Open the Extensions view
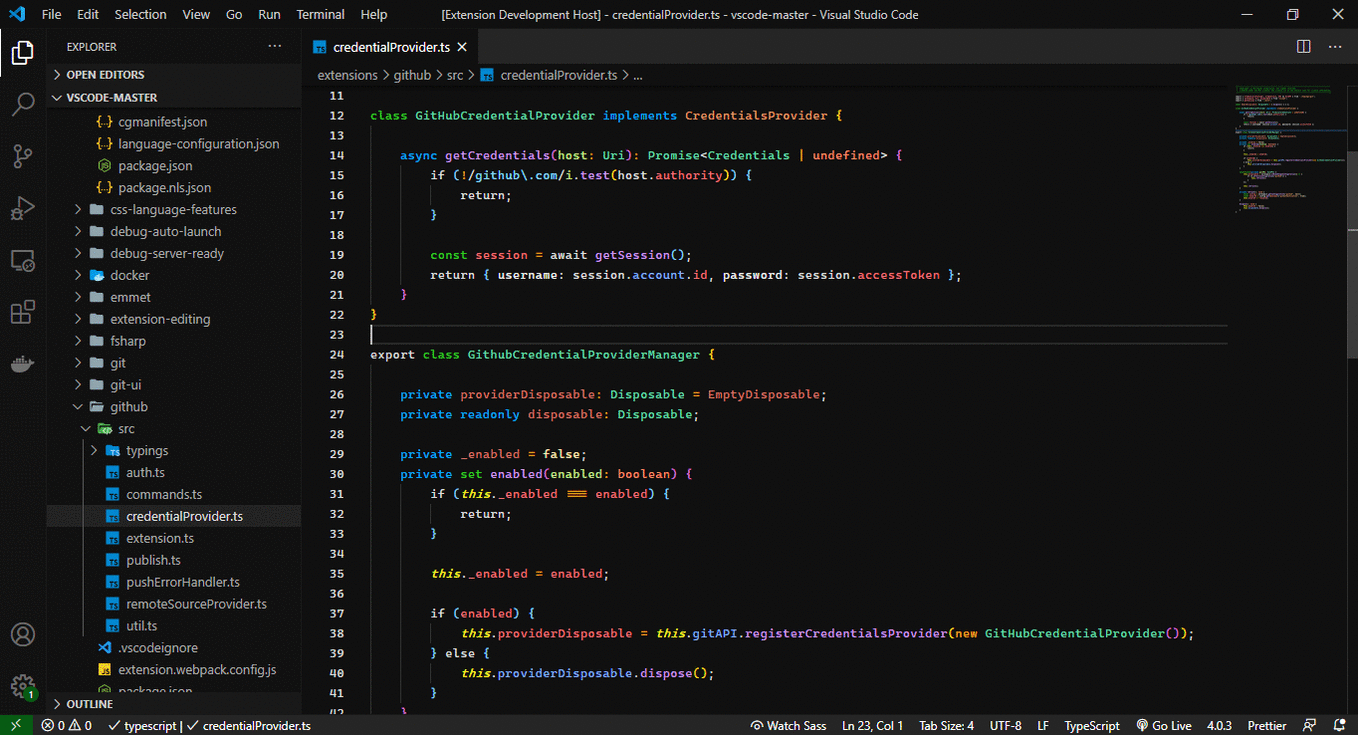 [22, 312]
